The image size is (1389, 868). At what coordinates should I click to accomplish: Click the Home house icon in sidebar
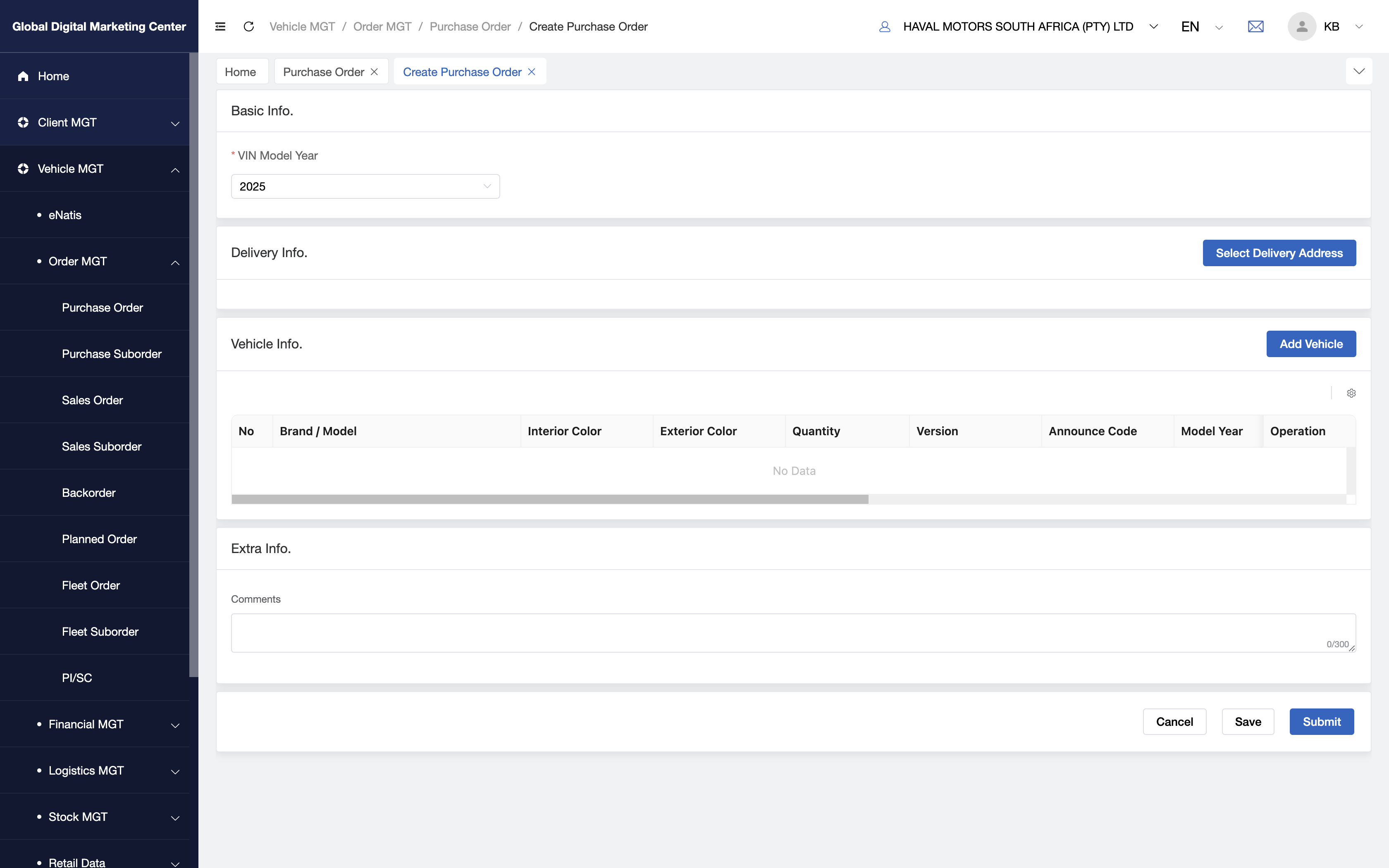coord(23,76)
